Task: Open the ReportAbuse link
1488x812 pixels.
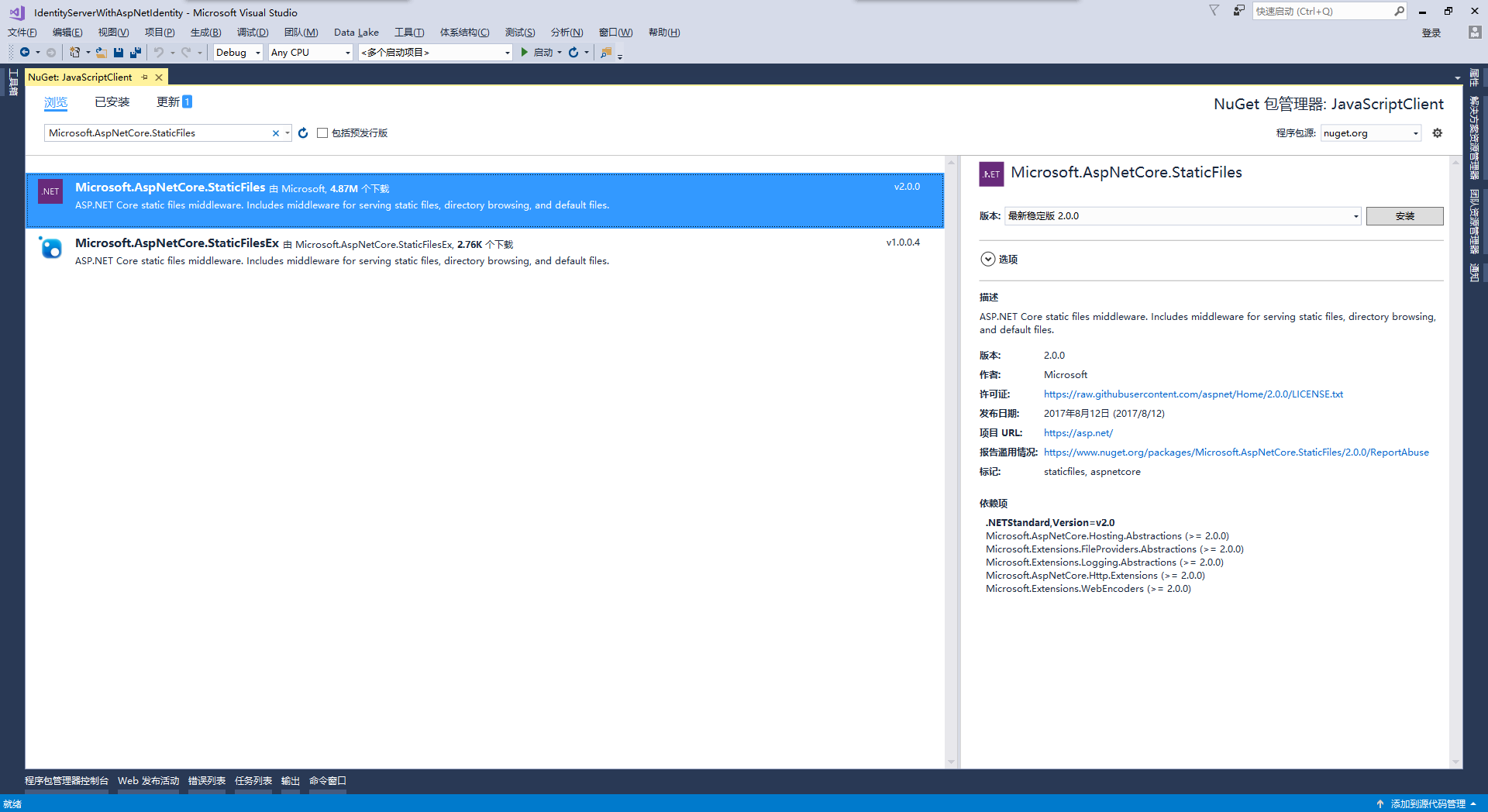Action: pyautogui.click(x=1236, y=452)
